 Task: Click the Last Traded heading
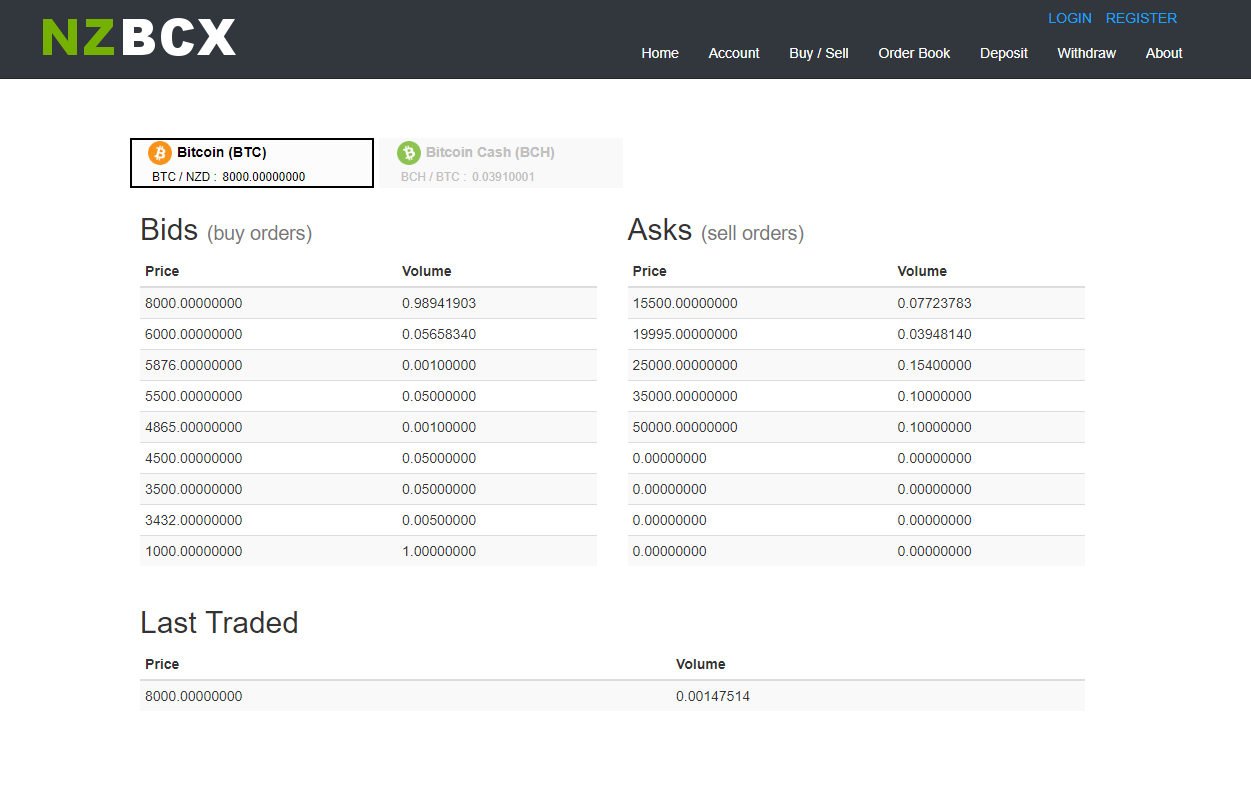pos(219,623)
